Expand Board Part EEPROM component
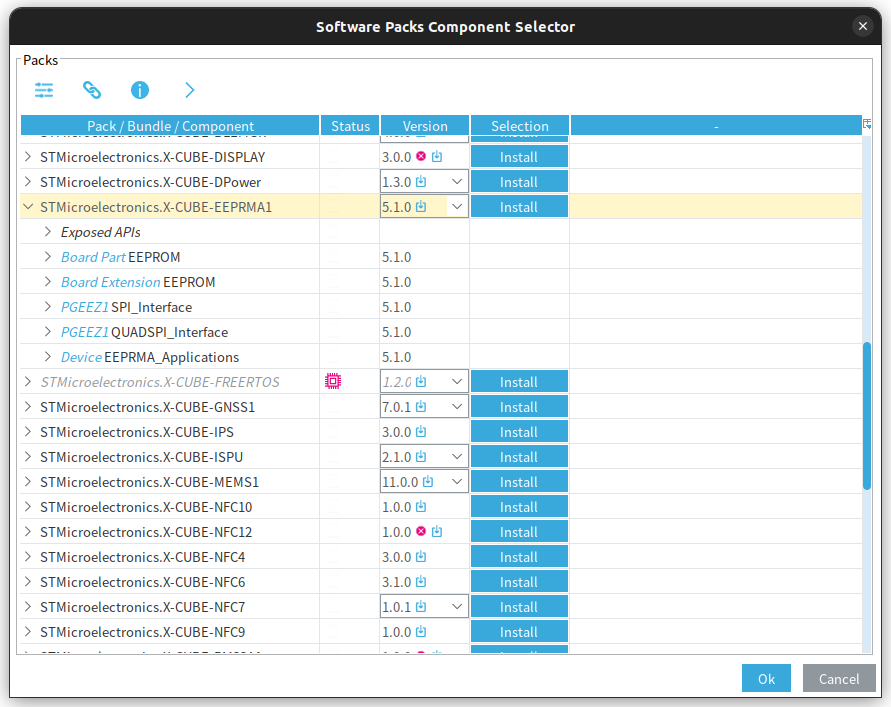 (x=48, y=257)
